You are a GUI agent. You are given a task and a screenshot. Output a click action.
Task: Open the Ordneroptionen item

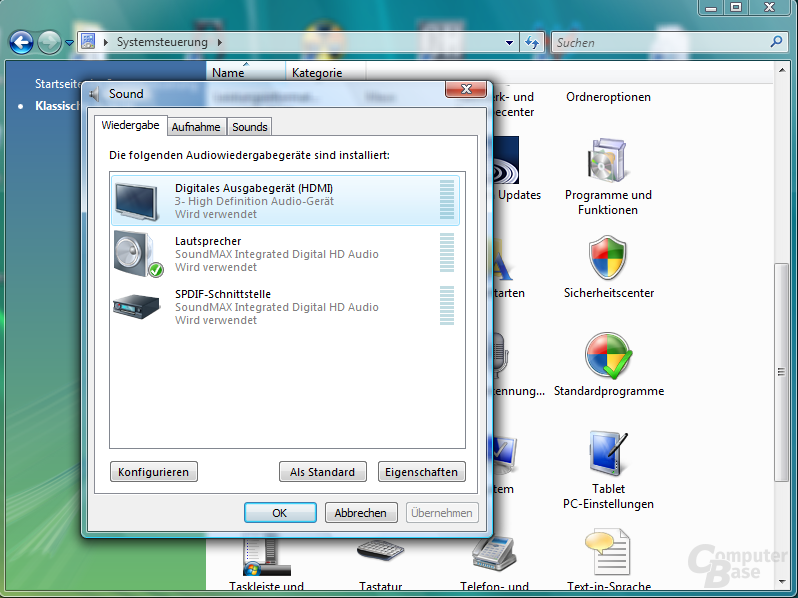[x=608, y=97]
